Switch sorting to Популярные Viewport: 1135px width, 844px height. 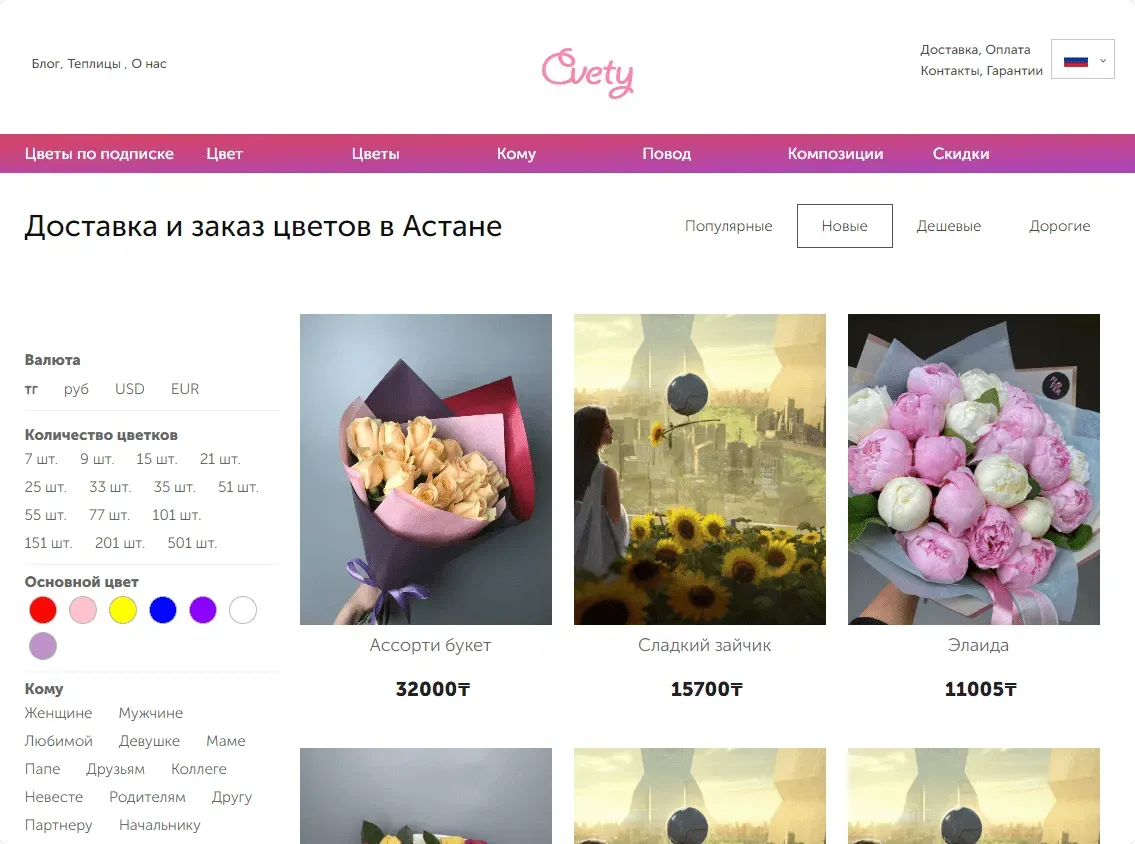pyautogui.click(x=728, y=226)
